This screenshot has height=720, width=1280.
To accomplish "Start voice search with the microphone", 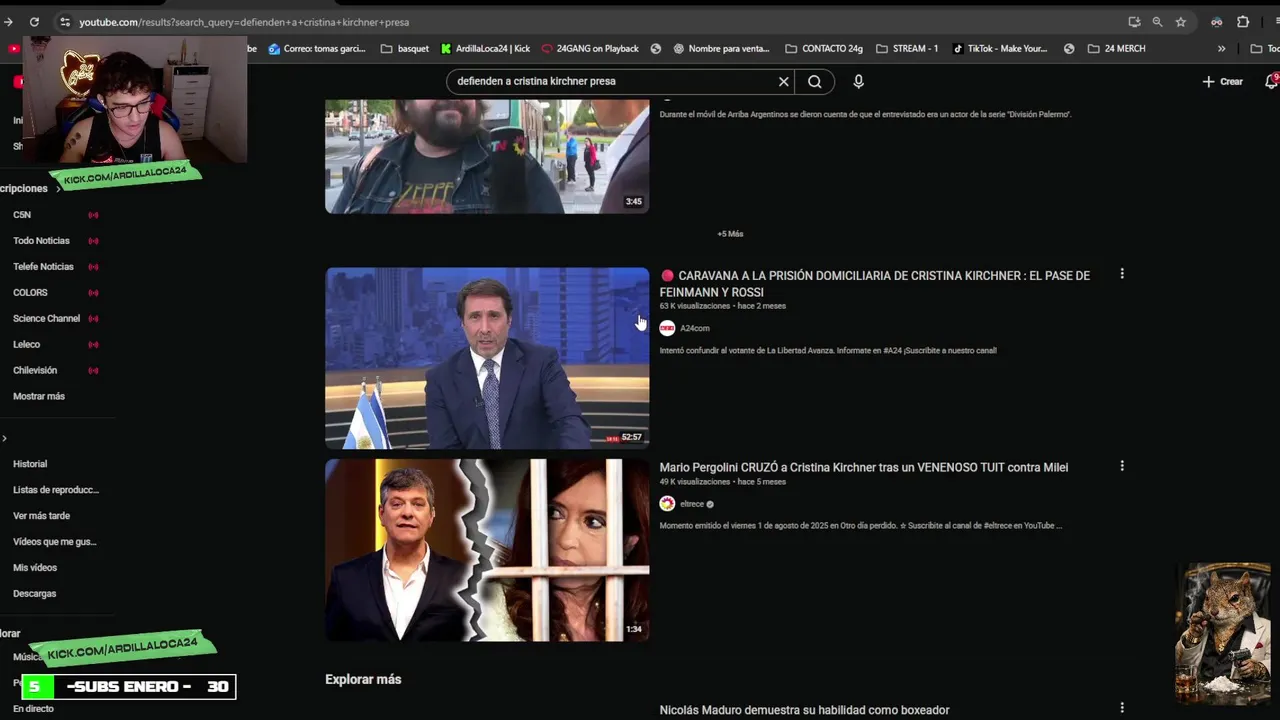I will point(858,81).
